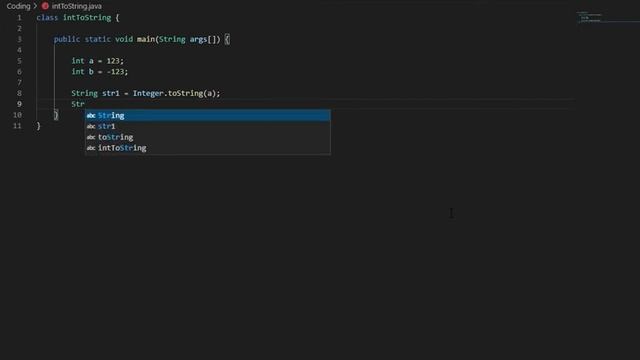Click line number 8 in gutter
The width and height of the screenshot is (640, 360).
19,93
